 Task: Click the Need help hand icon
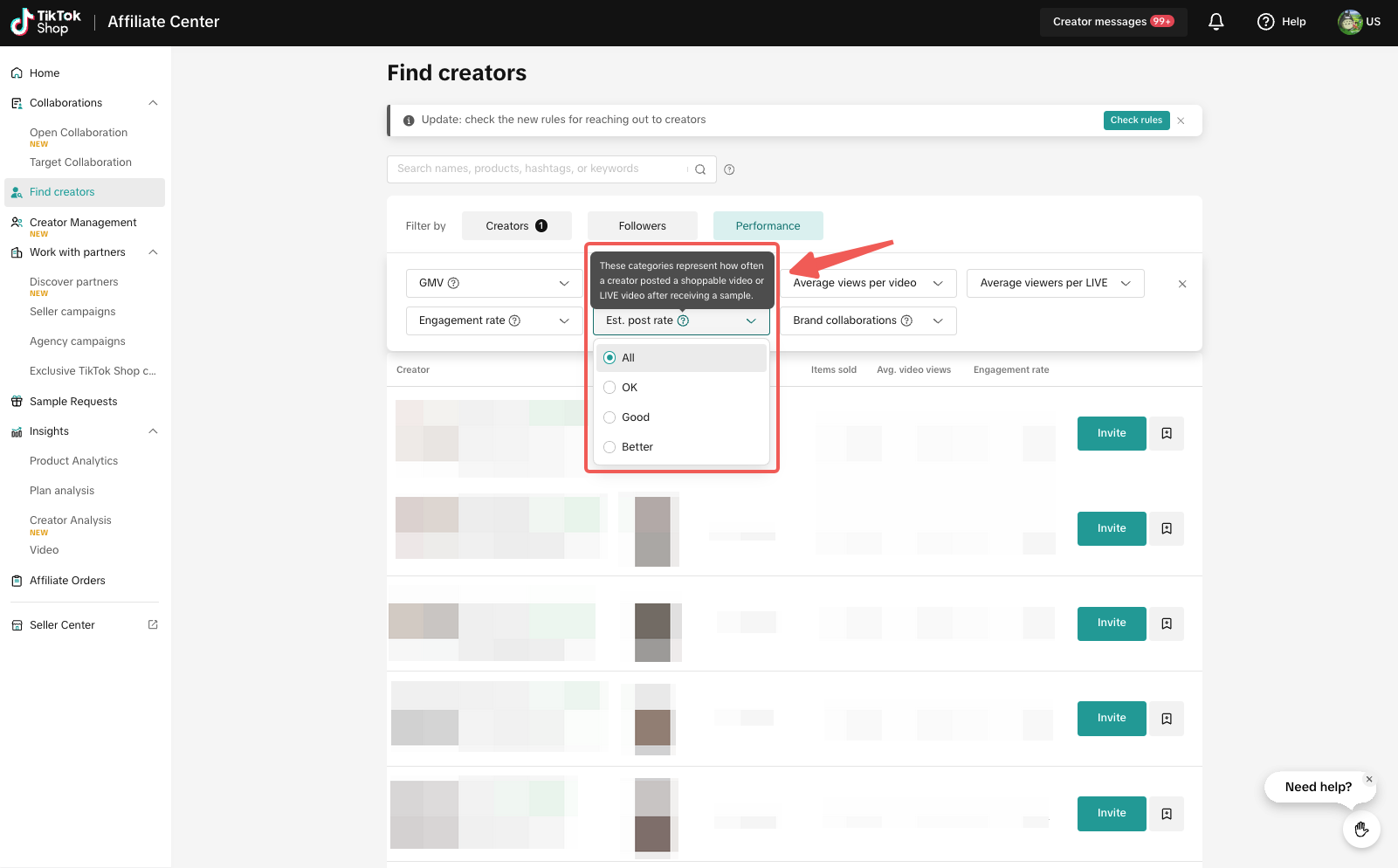coord(1360,829)
